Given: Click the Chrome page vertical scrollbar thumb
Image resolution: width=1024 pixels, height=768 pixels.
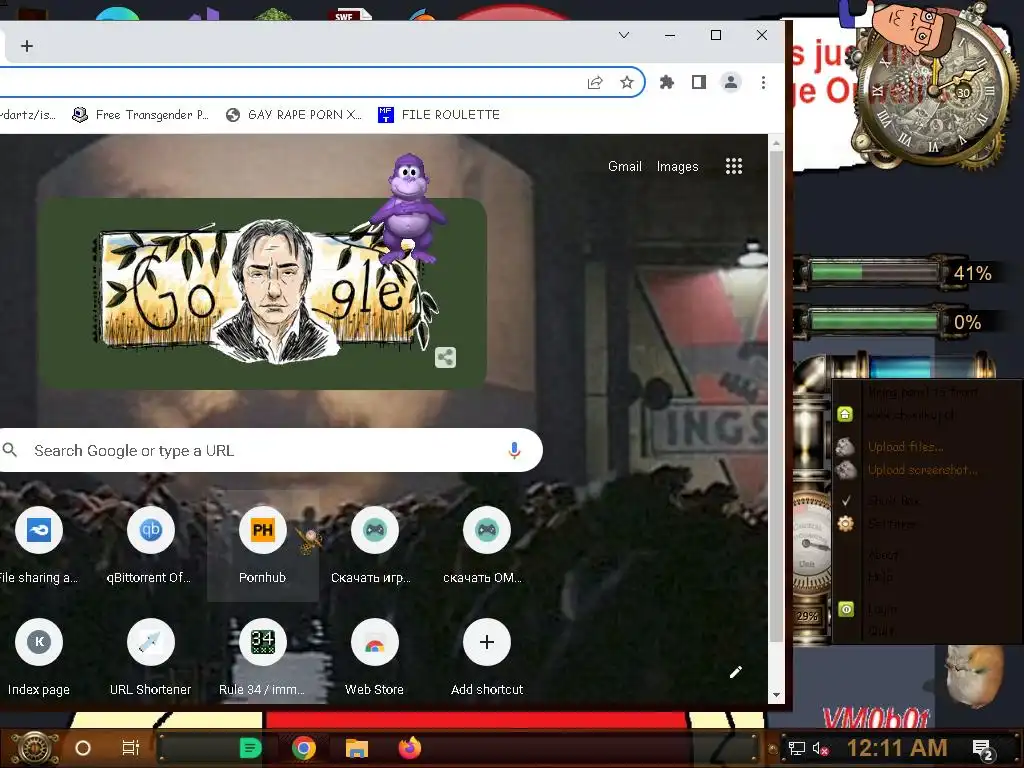Looking at the screenshot, I should (x=776, y=397).
